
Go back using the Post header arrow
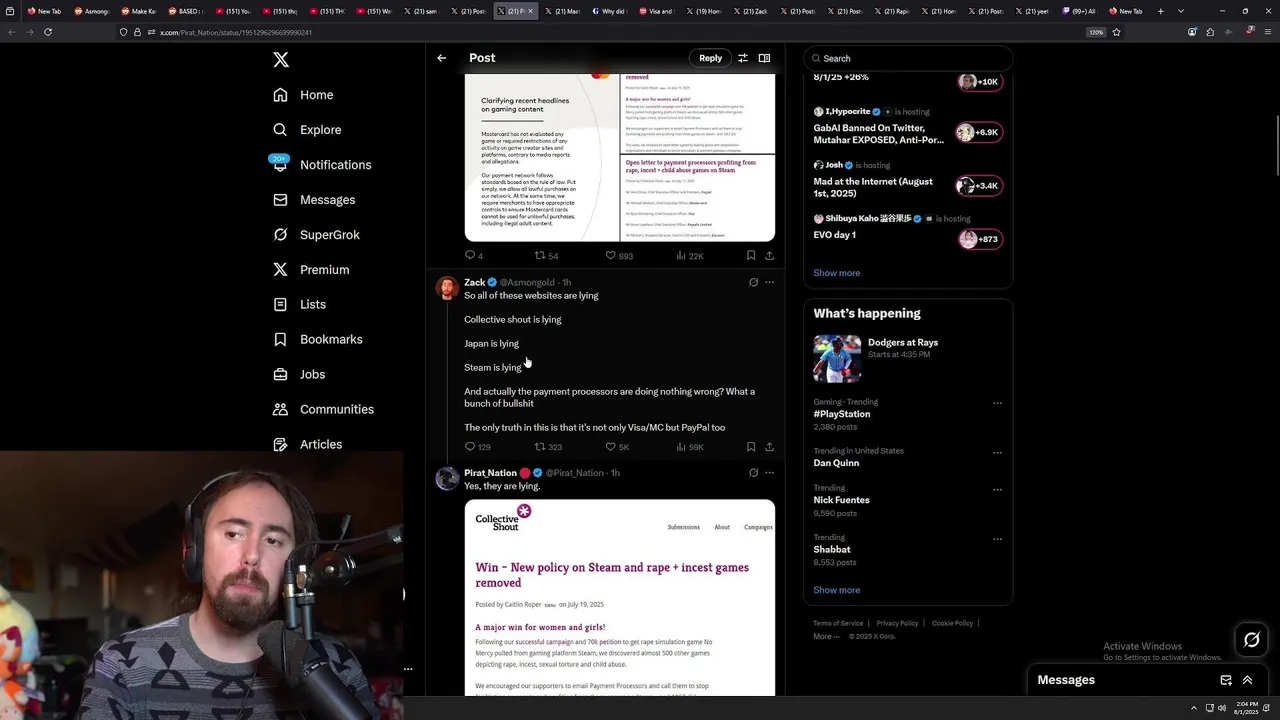coord(441,58)
